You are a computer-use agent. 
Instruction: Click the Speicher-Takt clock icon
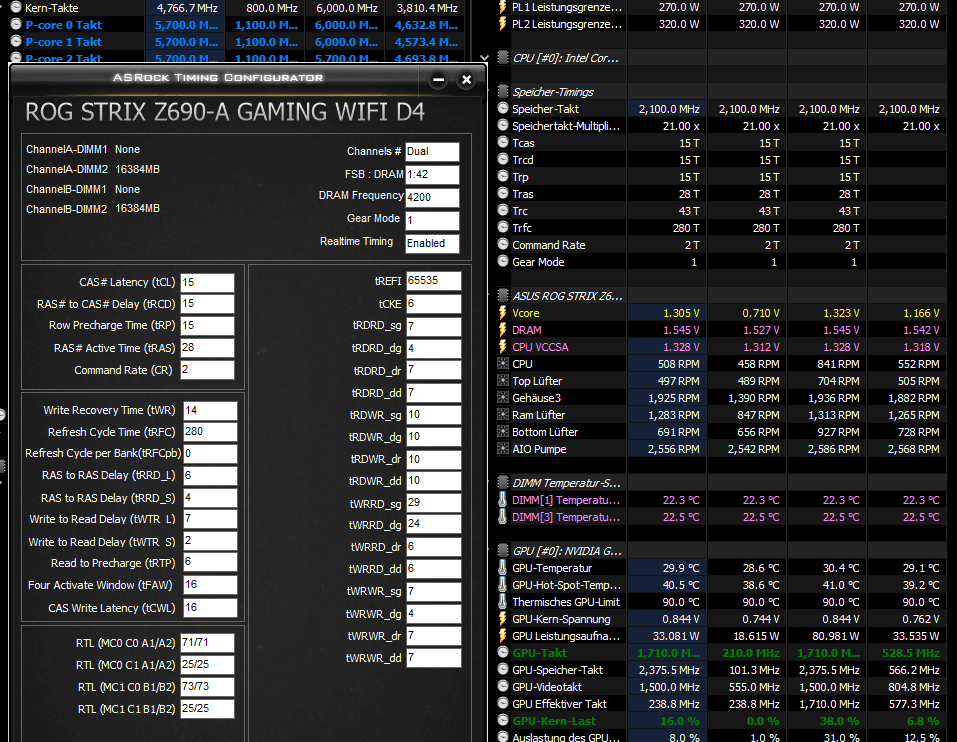[503, 109]
